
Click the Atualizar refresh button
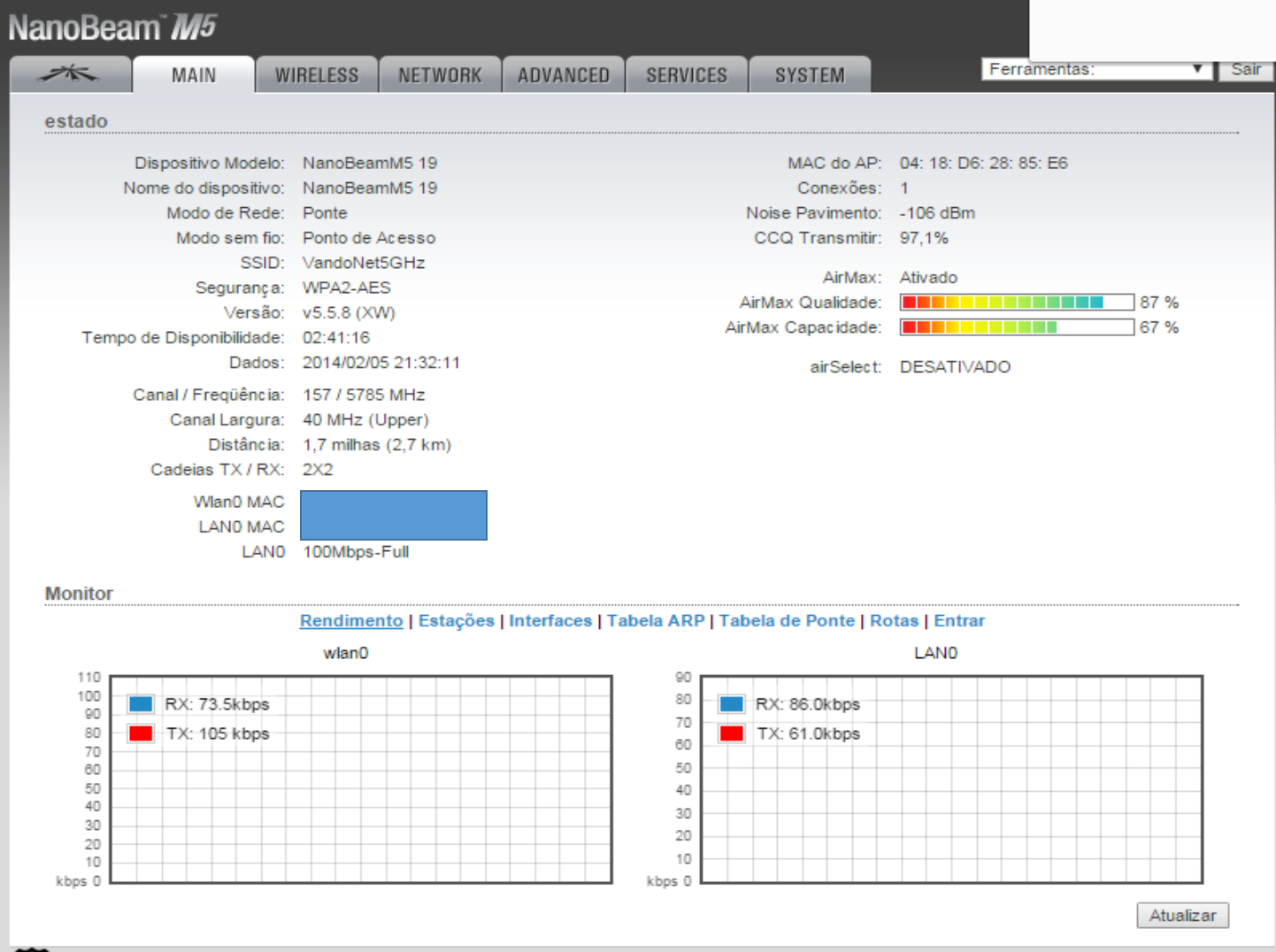point(1183,916)
